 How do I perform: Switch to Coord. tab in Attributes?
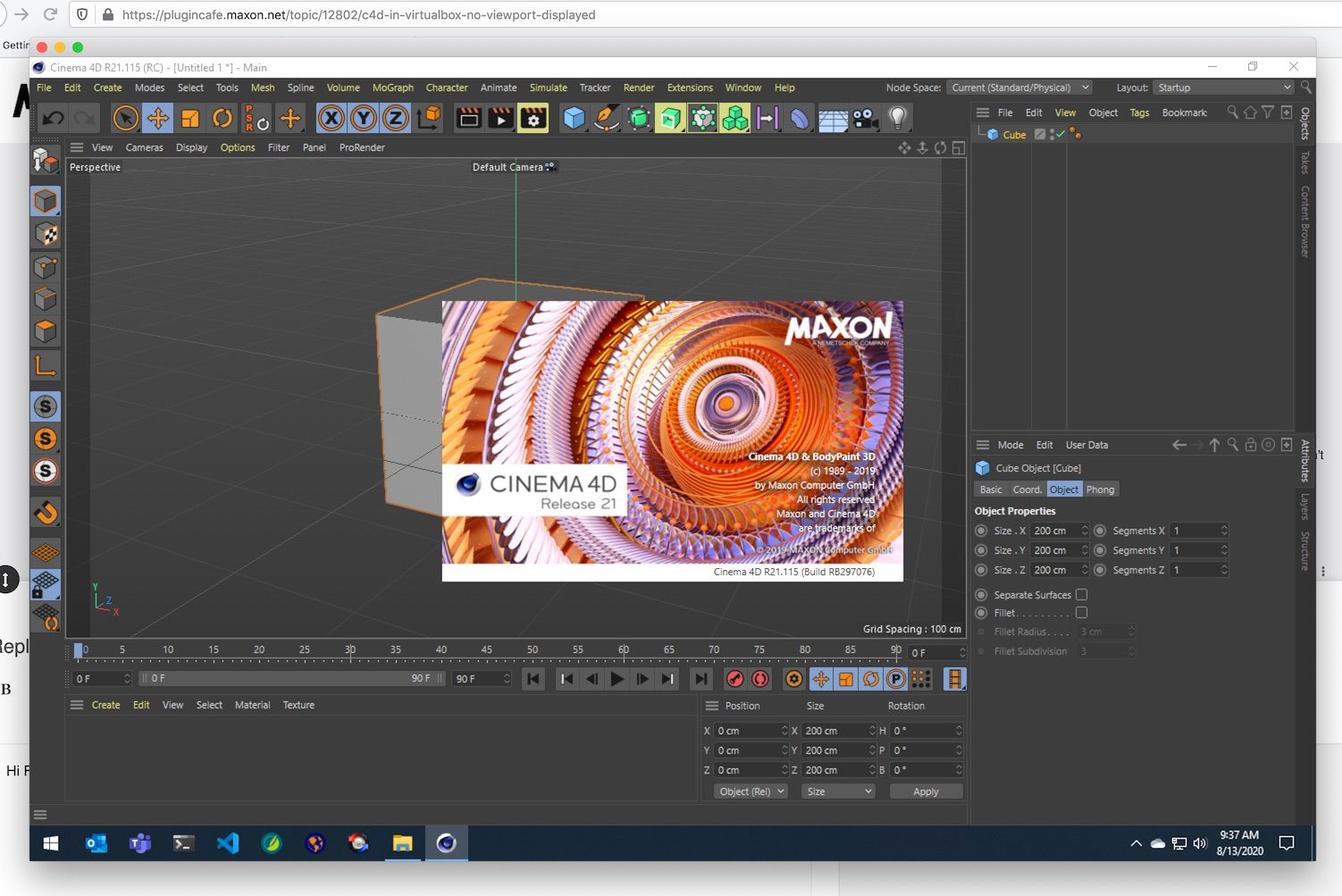[x=1027, y=490]
